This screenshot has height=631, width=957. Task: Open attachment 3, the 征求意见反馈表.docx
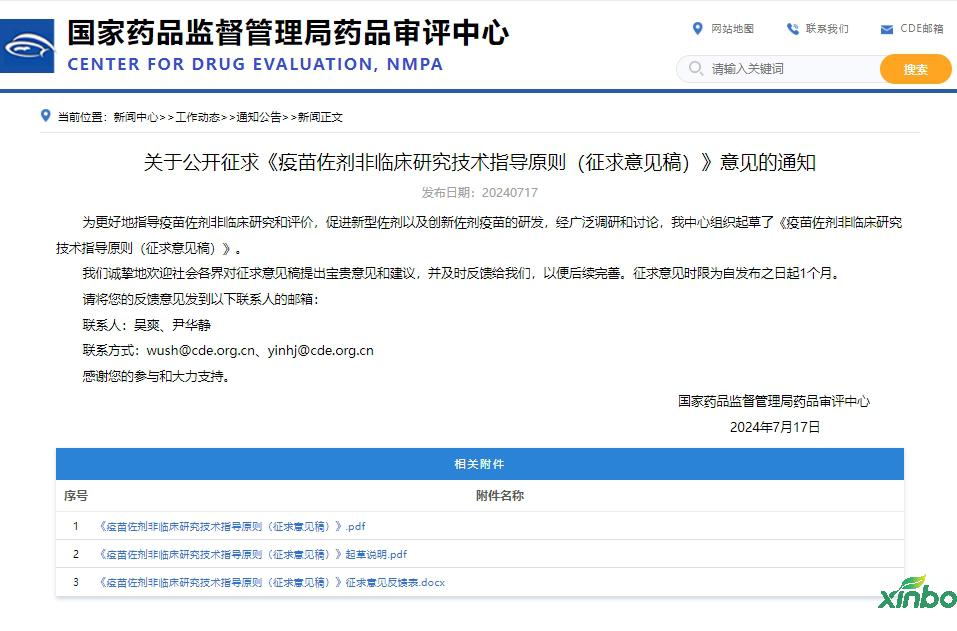[272, 583]
